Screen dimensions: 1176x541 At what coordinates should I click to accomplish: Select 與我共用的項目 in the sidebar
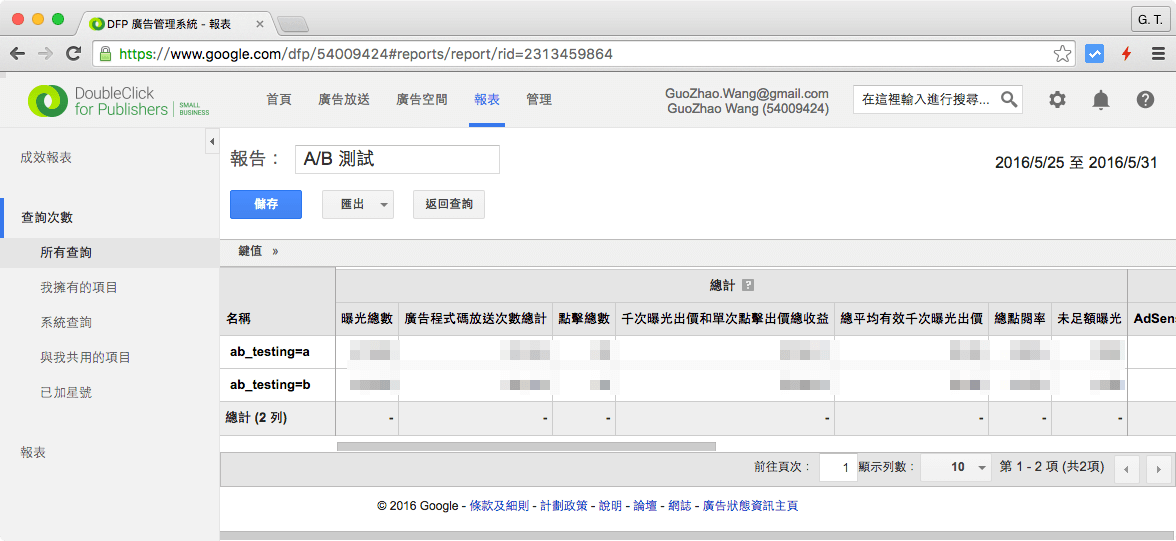pos(86,357)
